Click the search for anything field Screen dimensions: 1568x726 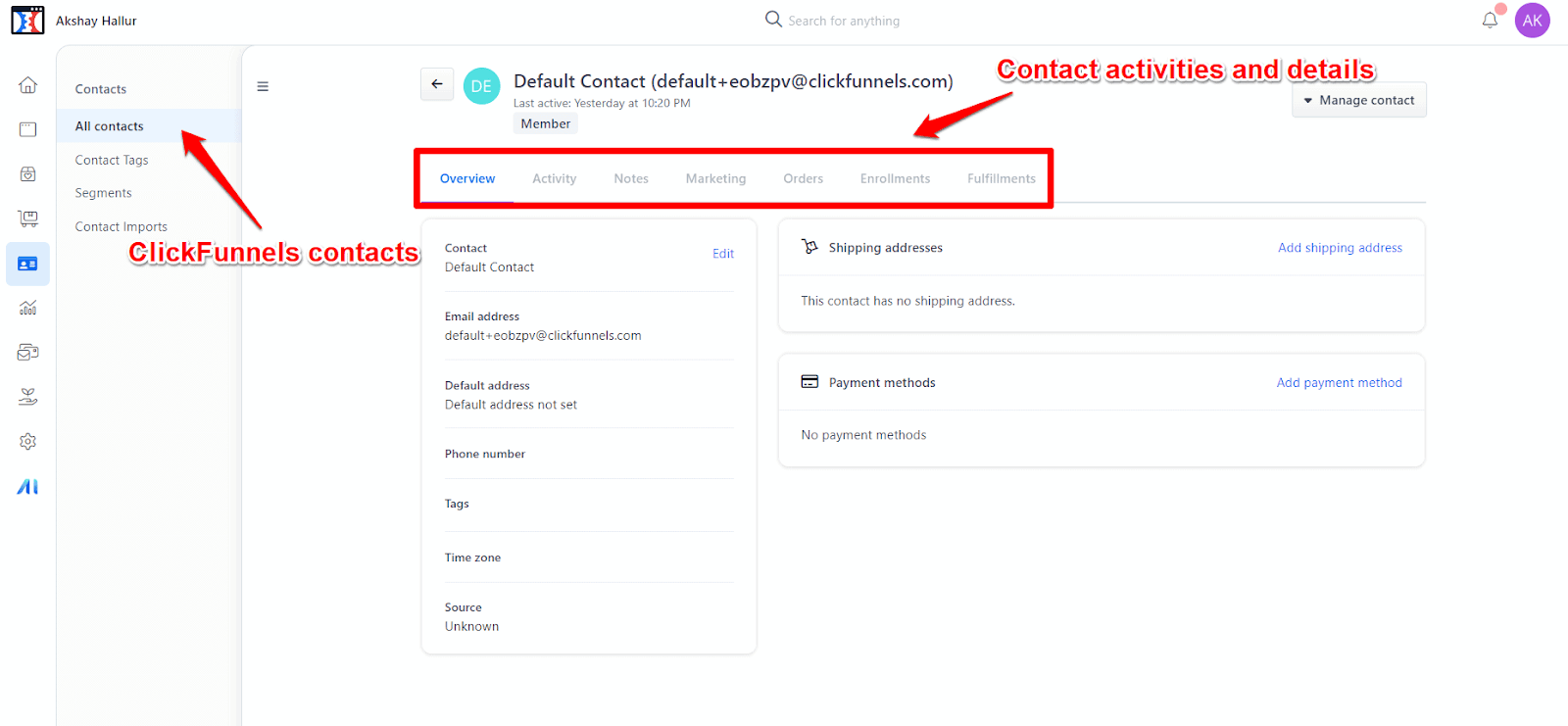pyautogui.click(x=843, y=20)
